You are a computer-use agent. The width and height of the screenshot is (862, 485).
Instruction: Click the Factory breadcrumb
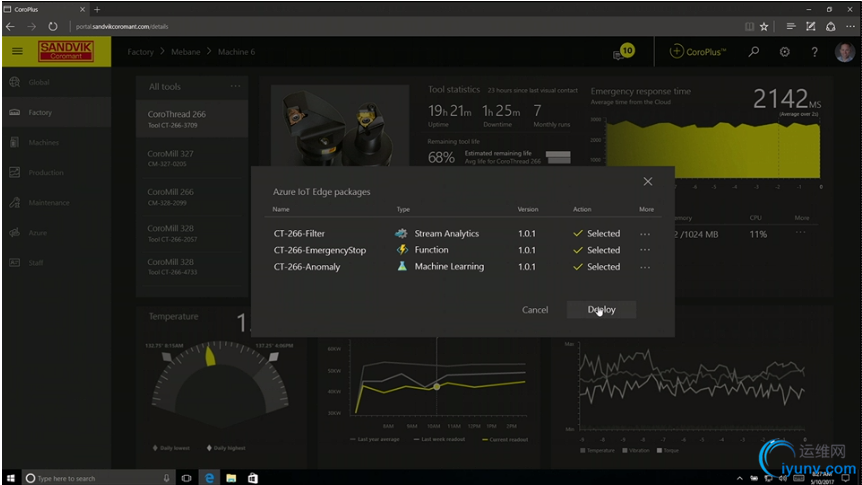point(140,52)
